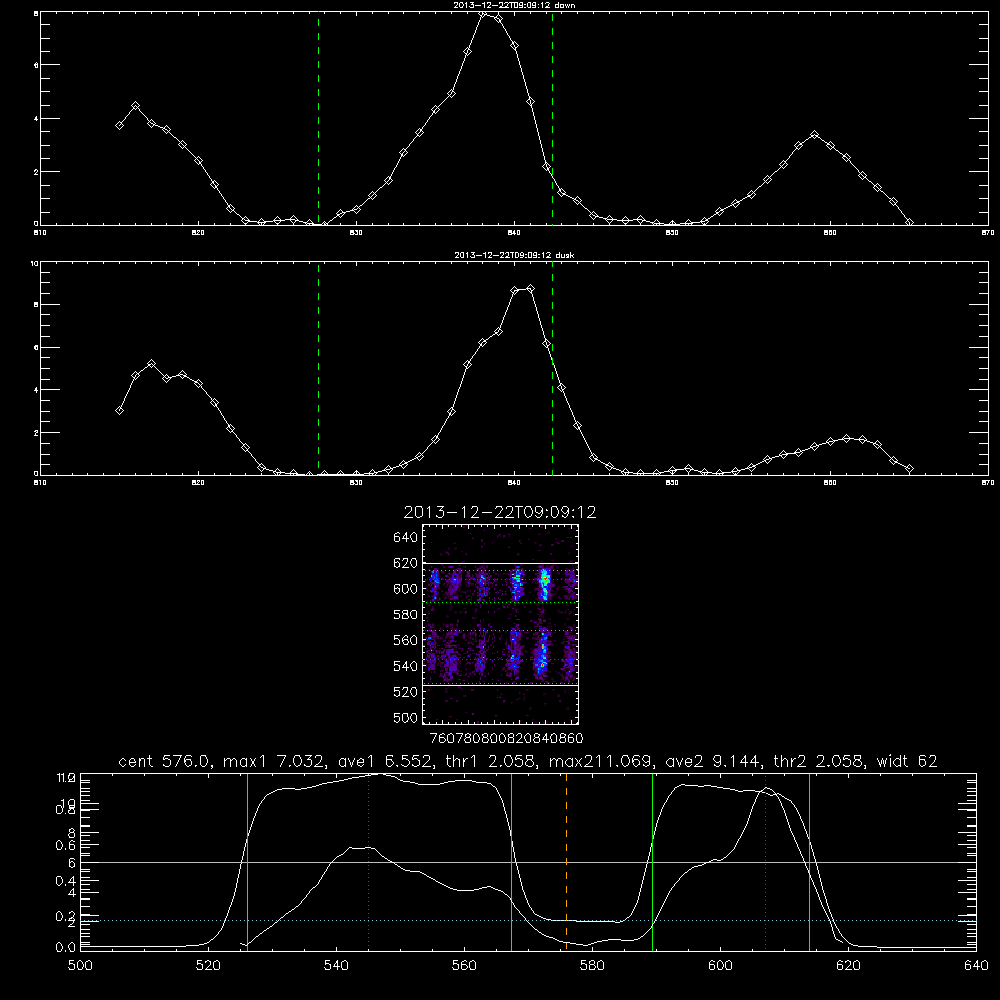Click the solid green line near 568 in bottom plot
The height and width of the screenshot is (1000, 1000).
[x=511, y=861]
